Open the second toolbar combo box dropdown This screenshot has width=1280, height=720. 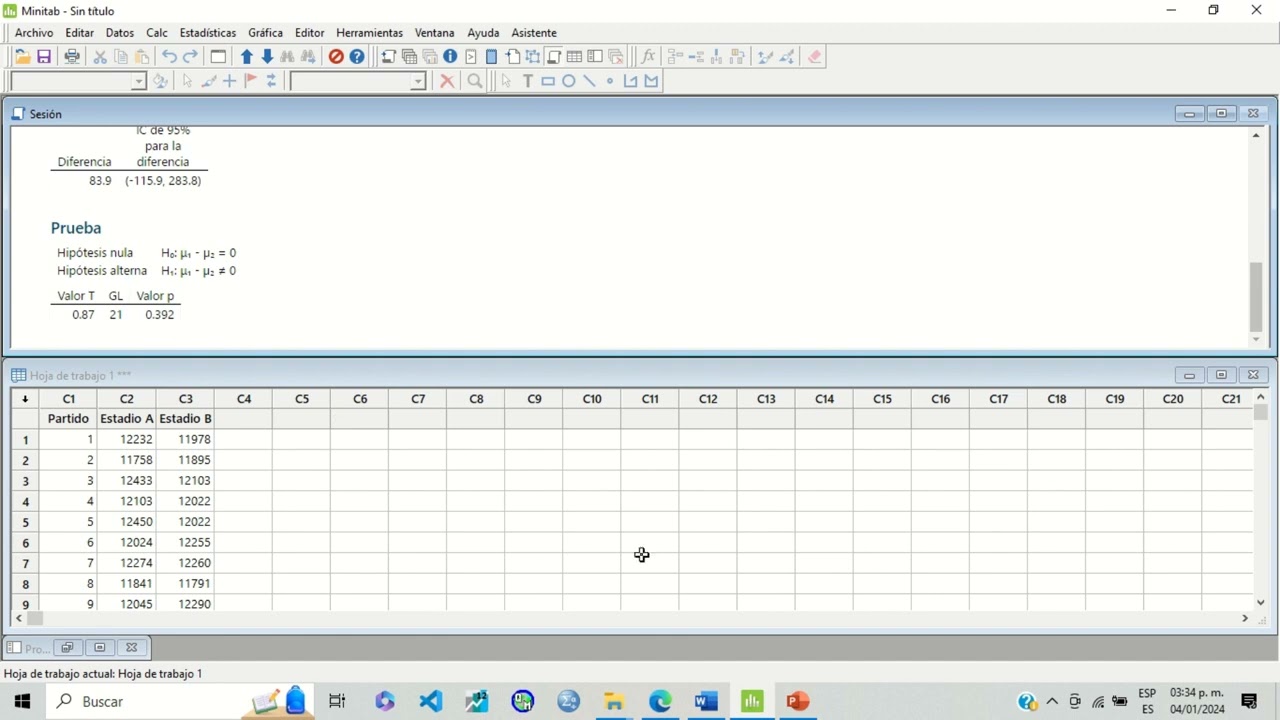(418, 81)
